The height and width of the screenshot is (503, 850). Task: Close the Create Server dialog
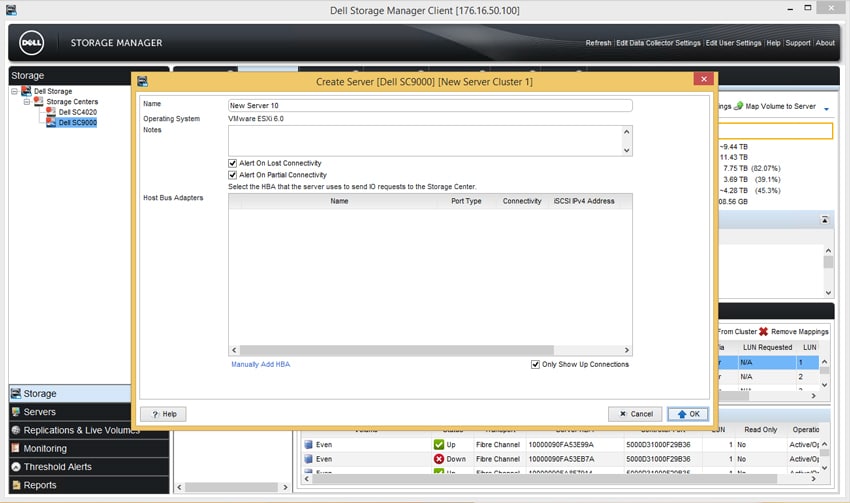click(704, 79)
